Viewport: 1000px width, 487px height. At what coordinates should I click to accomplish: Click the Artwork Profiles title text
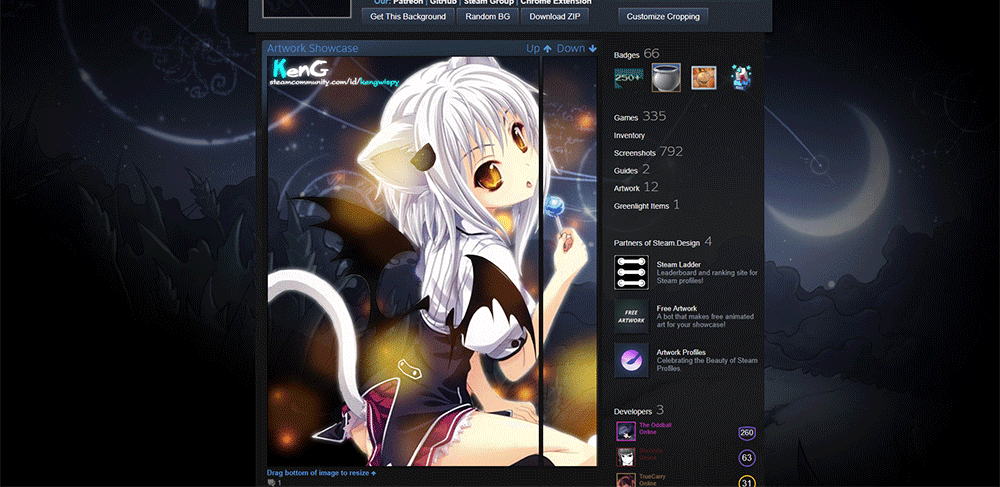pyautogui.click(x=681, y=353)
